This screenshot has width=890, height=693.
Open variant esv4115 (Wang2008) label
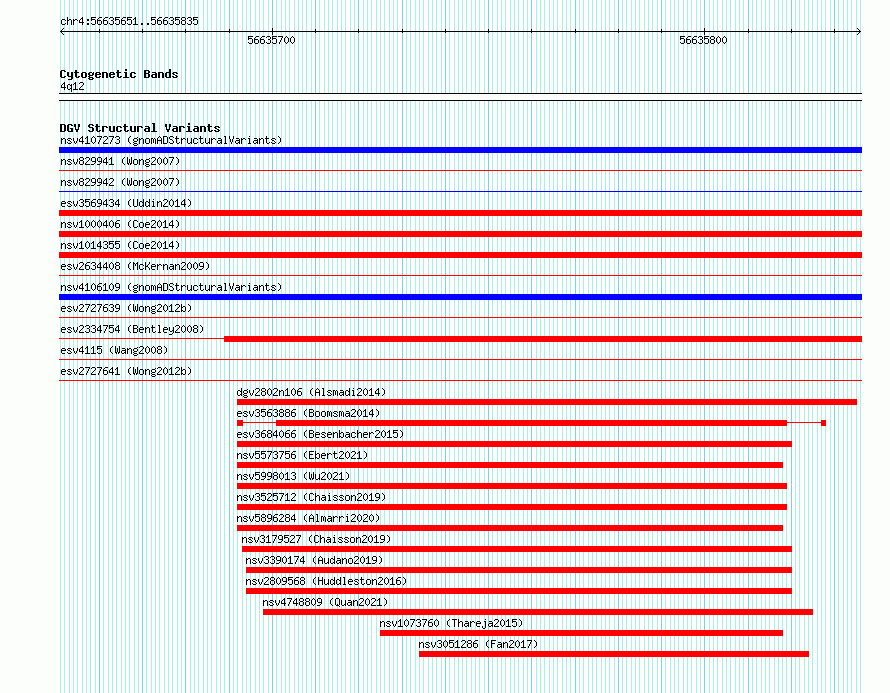pyautogui.click(x=114, y=350)
